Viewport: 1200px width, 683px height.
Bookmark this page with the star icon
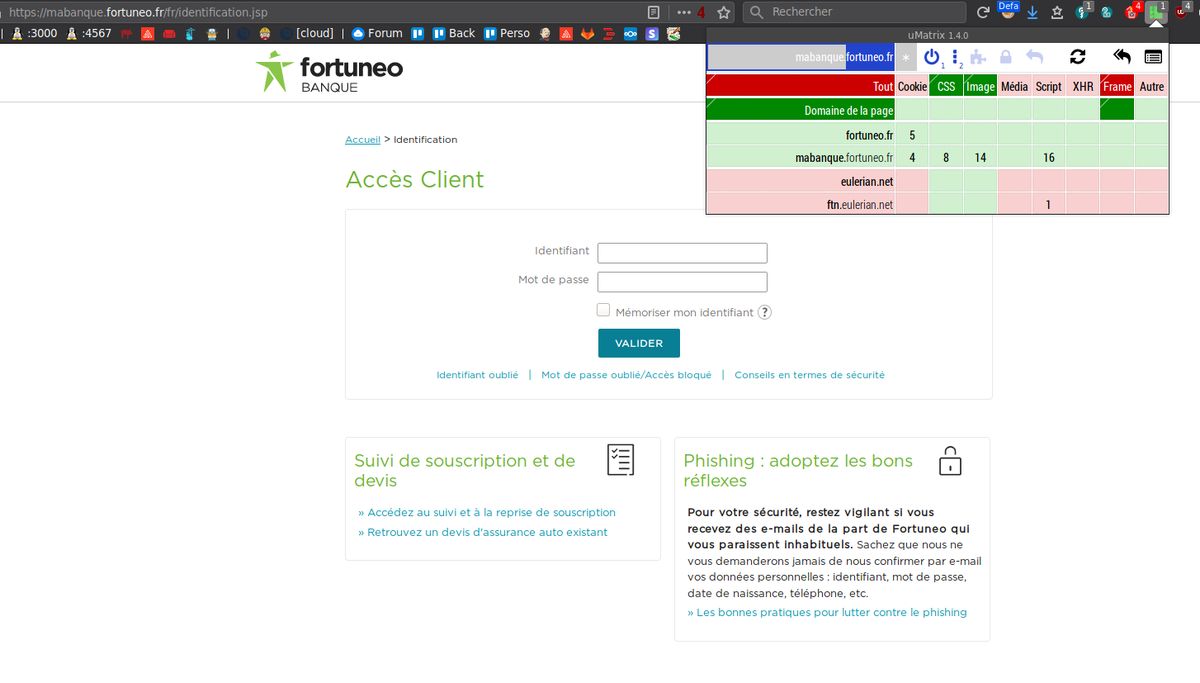pos(724,12)
